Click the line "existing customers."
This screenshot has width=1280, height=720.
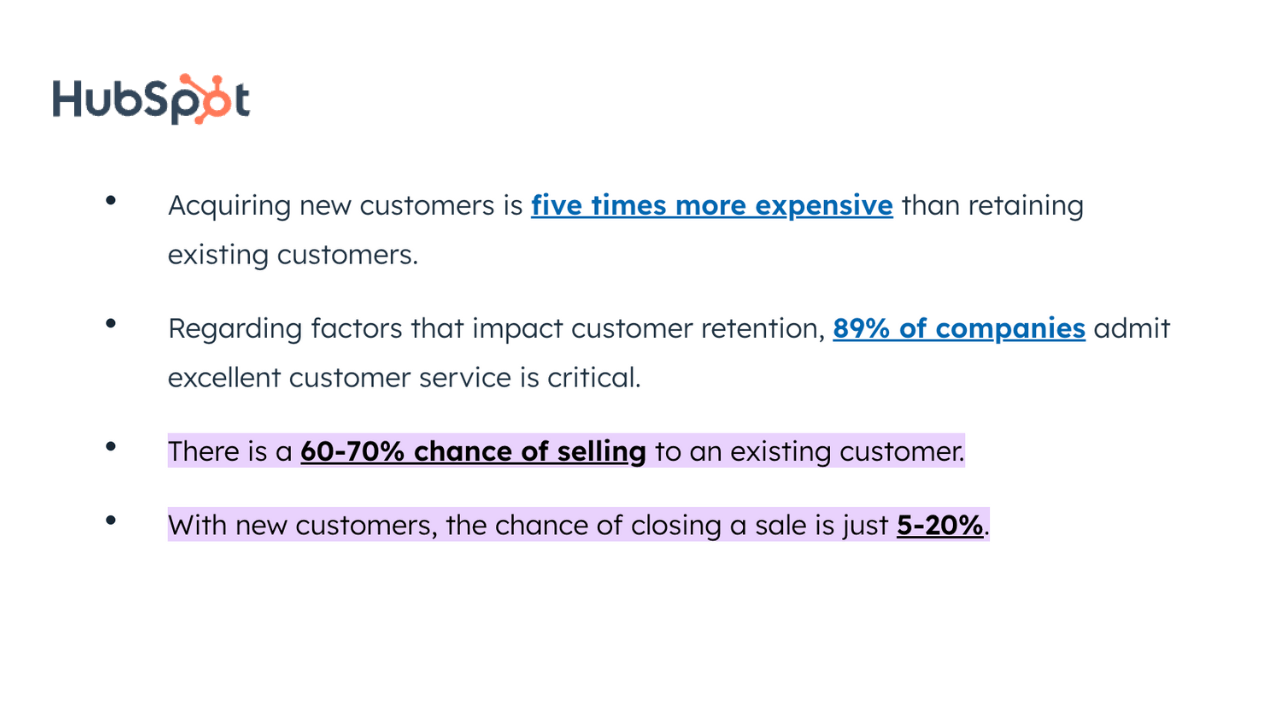coord(293,255)
